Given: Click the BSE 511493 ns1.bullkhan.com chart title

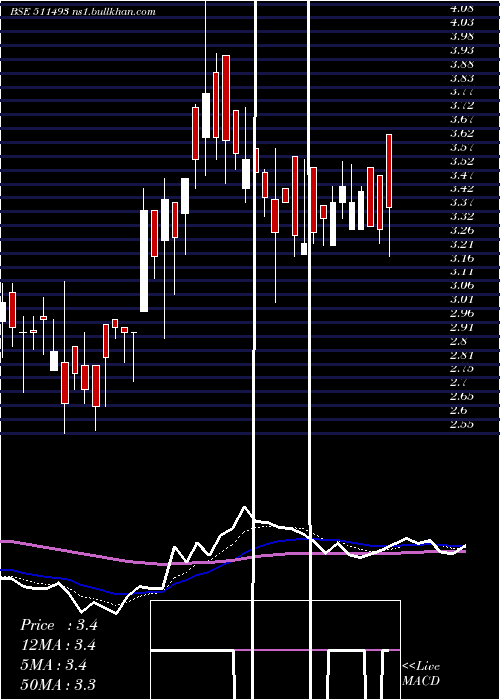Looking at the screenshot, I should [x=83, y=12].
